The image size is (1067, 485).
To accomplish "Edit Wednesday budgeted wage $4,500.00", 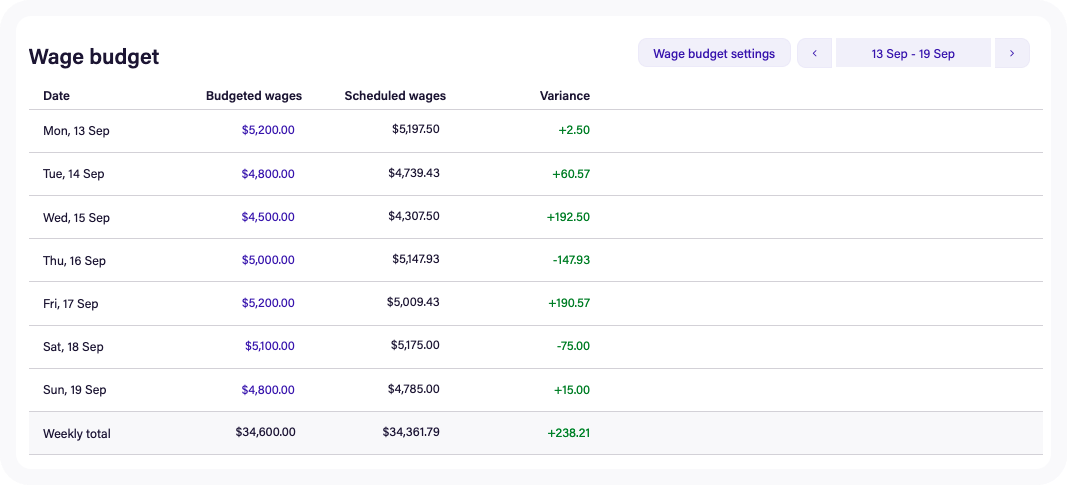I will point(268,217).
